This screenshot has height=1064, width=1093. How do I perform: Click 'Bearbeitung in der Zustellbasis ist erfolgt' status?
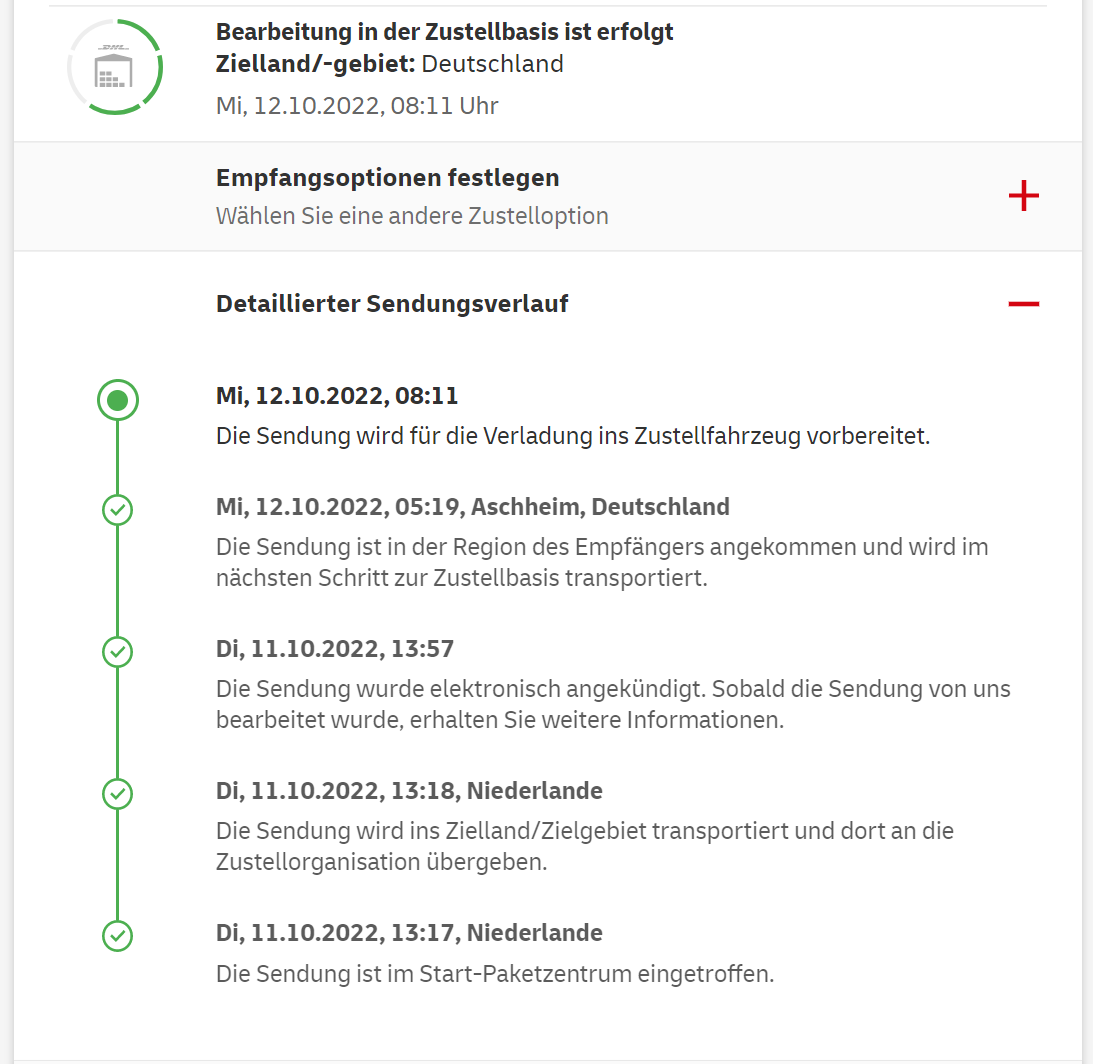(x=444, y=32)
